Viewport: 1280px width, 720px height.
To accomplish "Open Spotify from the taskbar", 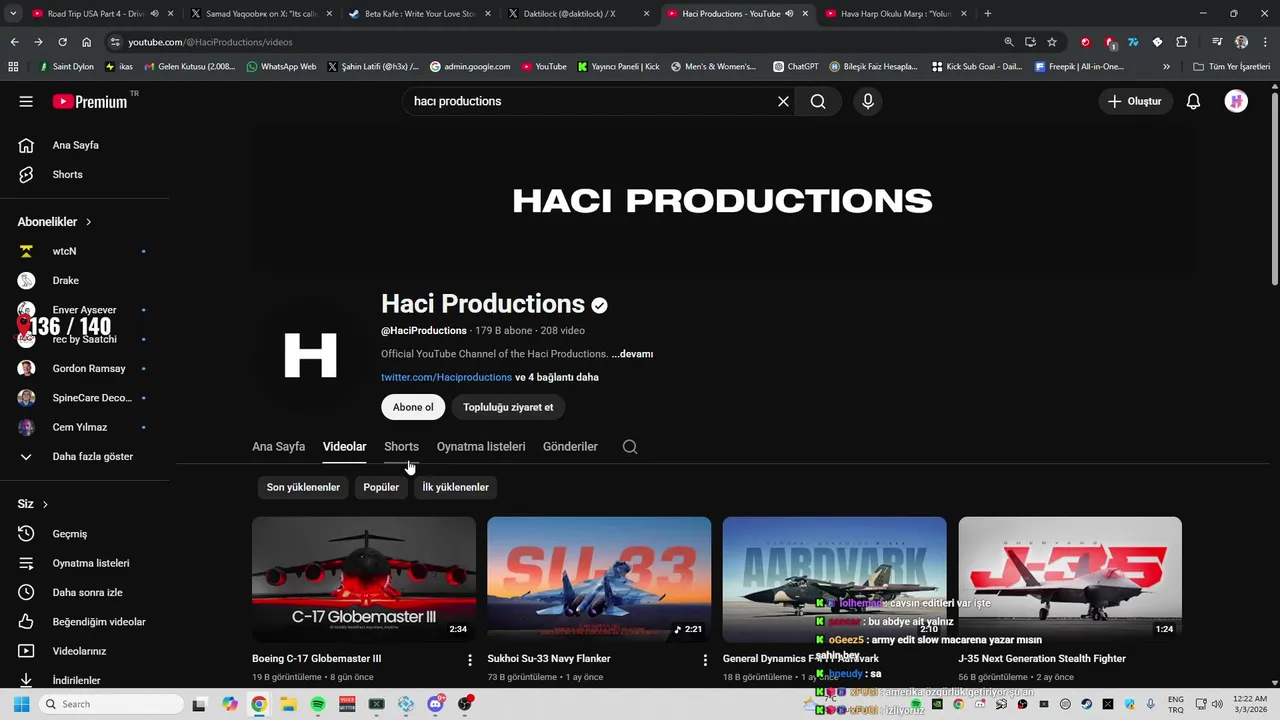I will click(x=318, y=704).
